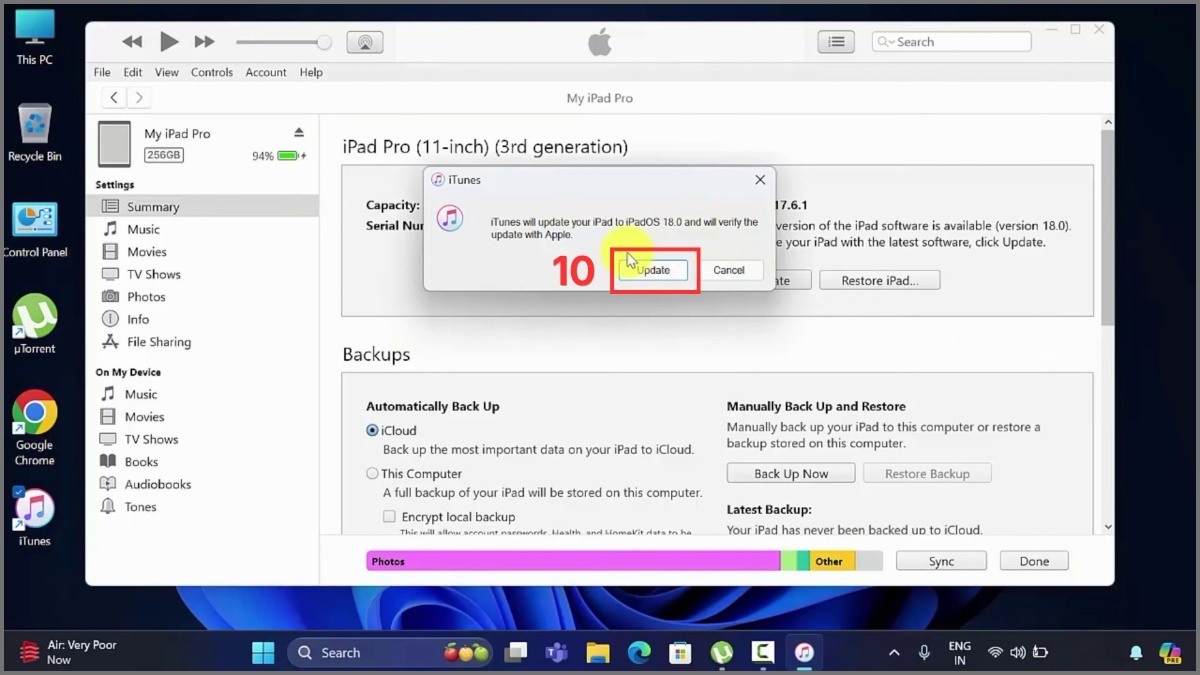Open iTunes from the taskbar
This screenshot has height=675, width=1200.
pos(804,653)
